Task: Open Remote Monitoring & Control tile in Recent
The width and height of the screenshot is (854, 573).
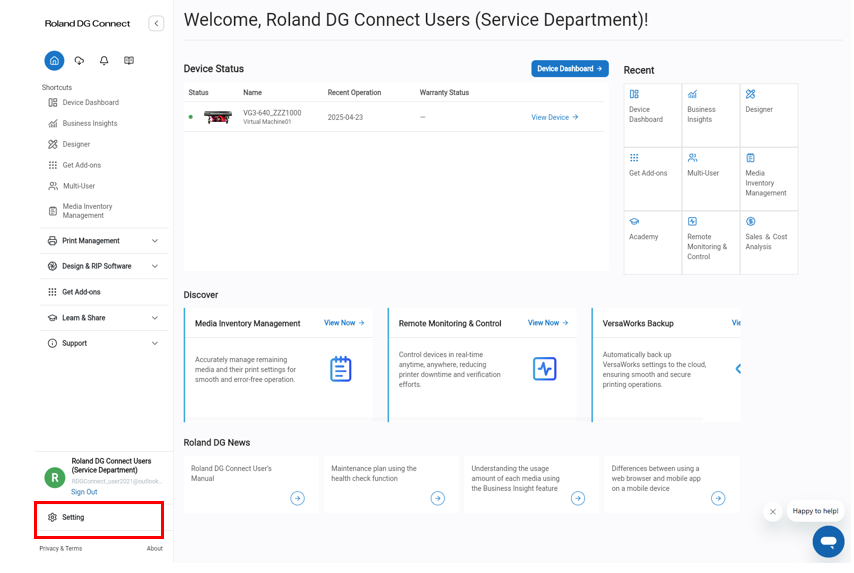Action: tap(711, 242)
